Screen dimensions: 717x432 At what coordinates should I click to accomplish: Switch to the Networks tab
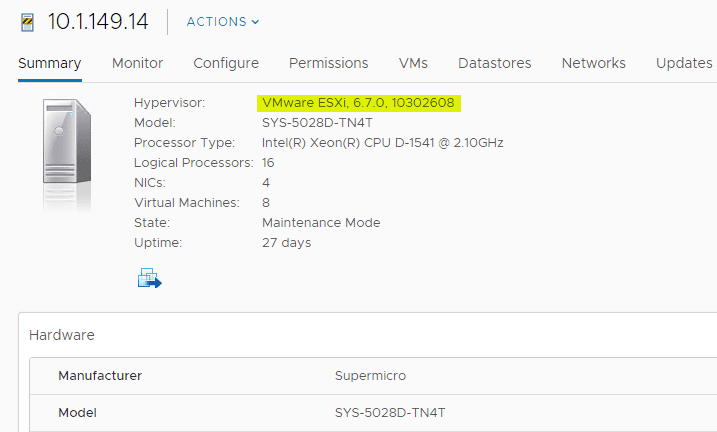pos(593,63)
